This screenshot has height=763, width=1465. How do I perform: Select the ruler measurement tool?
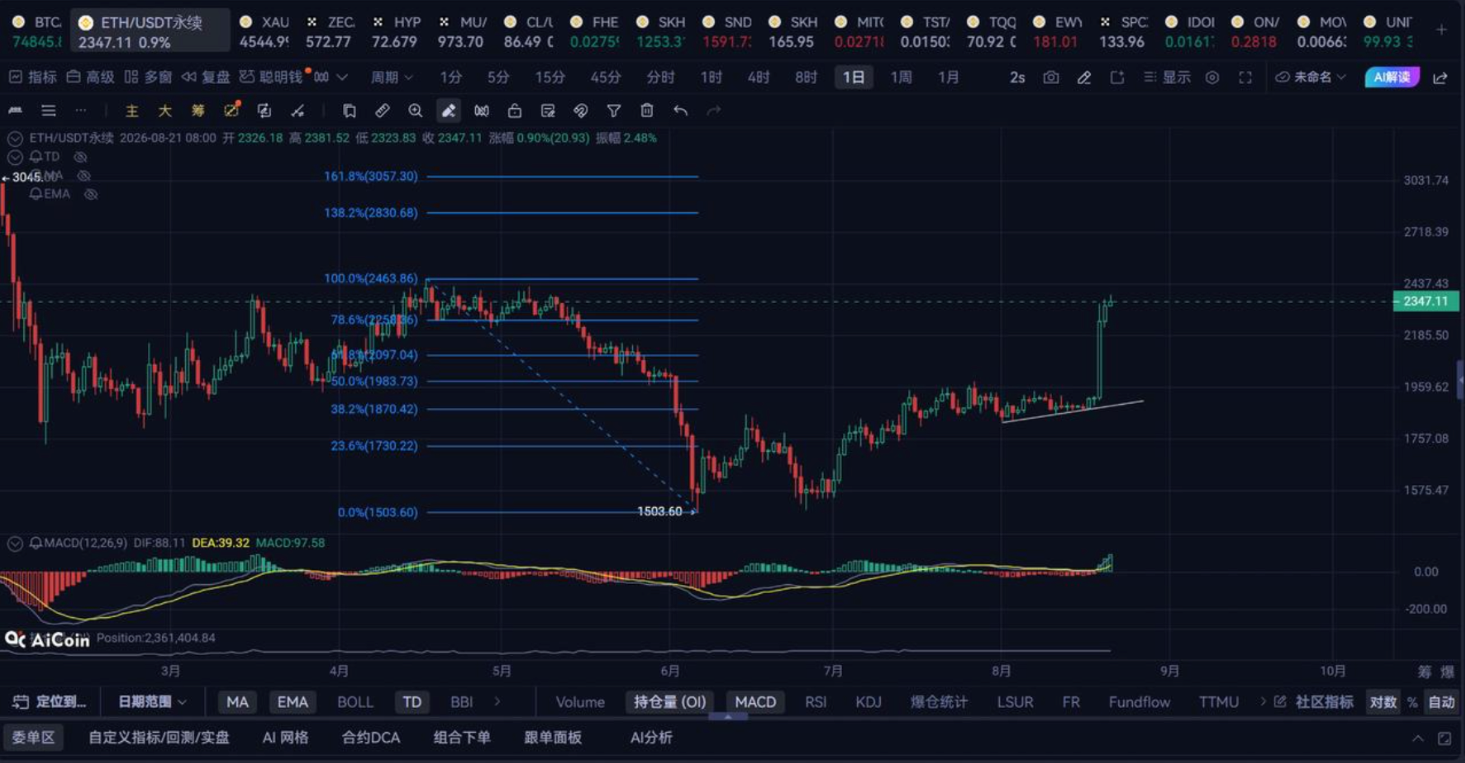tap(382, 111)
